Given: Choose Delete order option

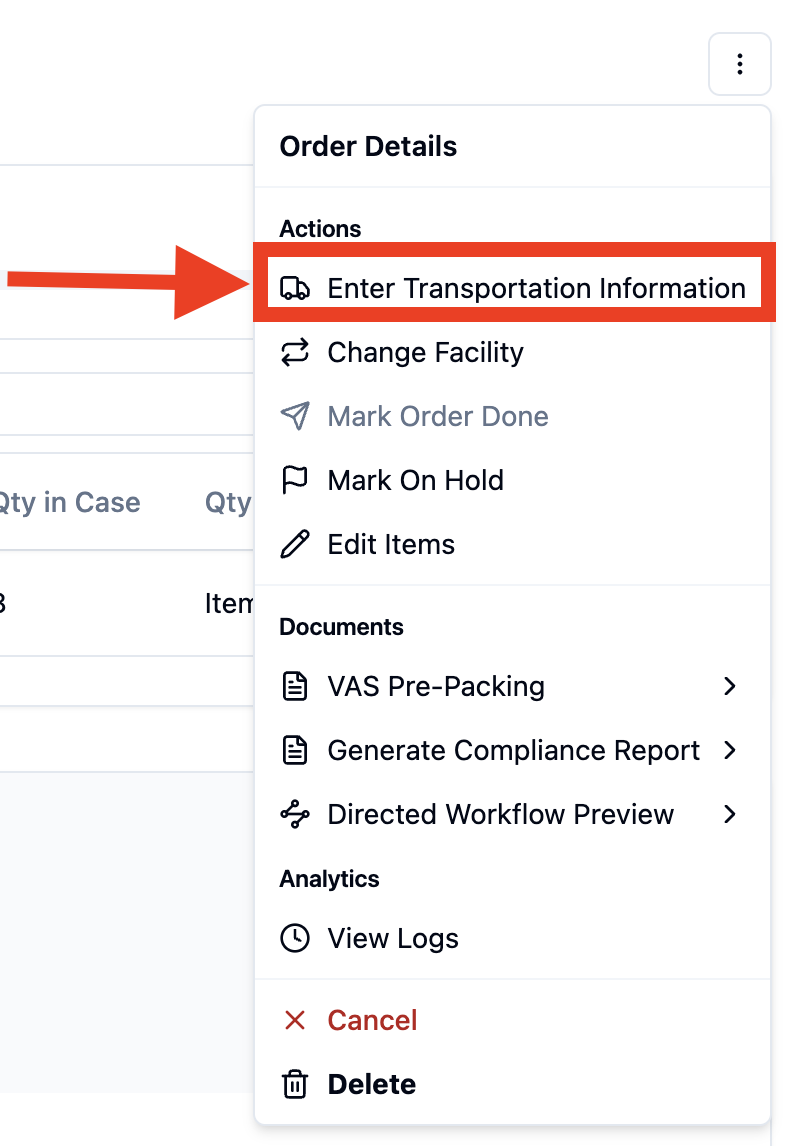Looking at the screenshot, I should click(371, 1085).
